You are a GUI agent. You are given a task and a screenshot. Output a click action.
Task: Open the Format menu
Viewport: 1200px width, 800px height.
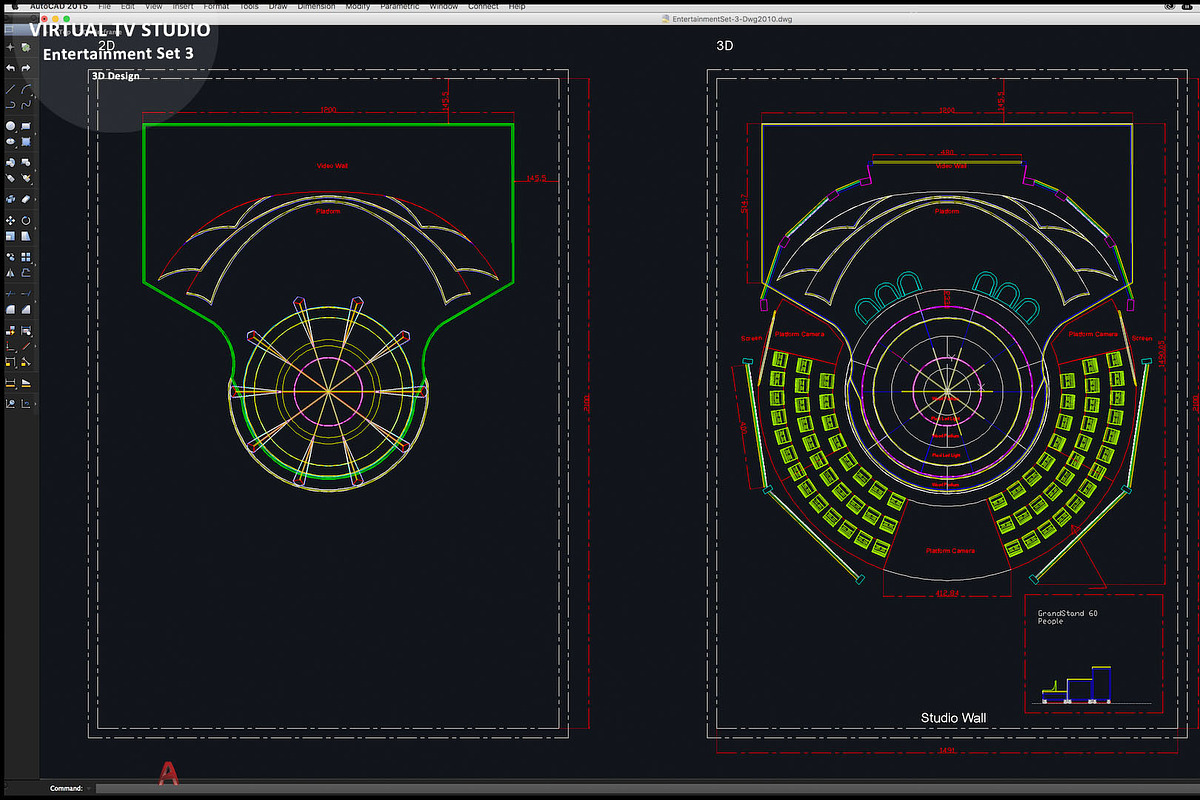tap(216, 6)
